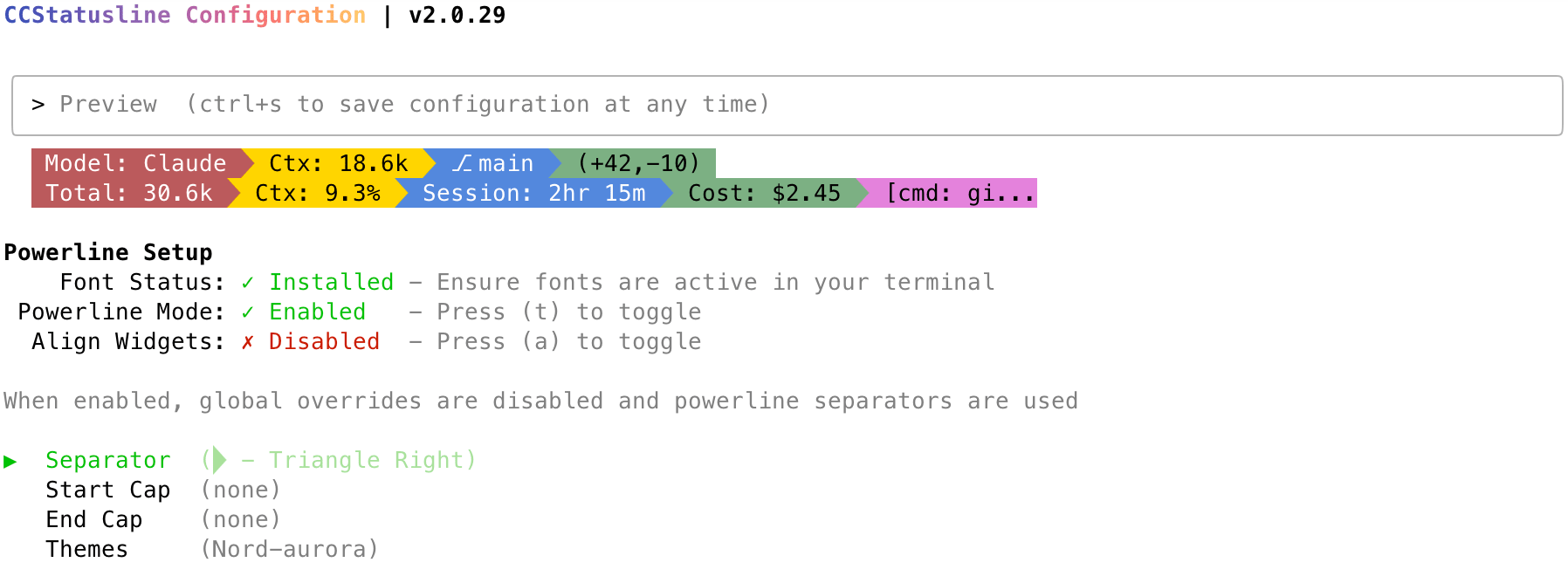This screenshot has width=1568, height=583.
Task: Toggle the Powerline Mode Enabled status
Action: coord(318,312)
